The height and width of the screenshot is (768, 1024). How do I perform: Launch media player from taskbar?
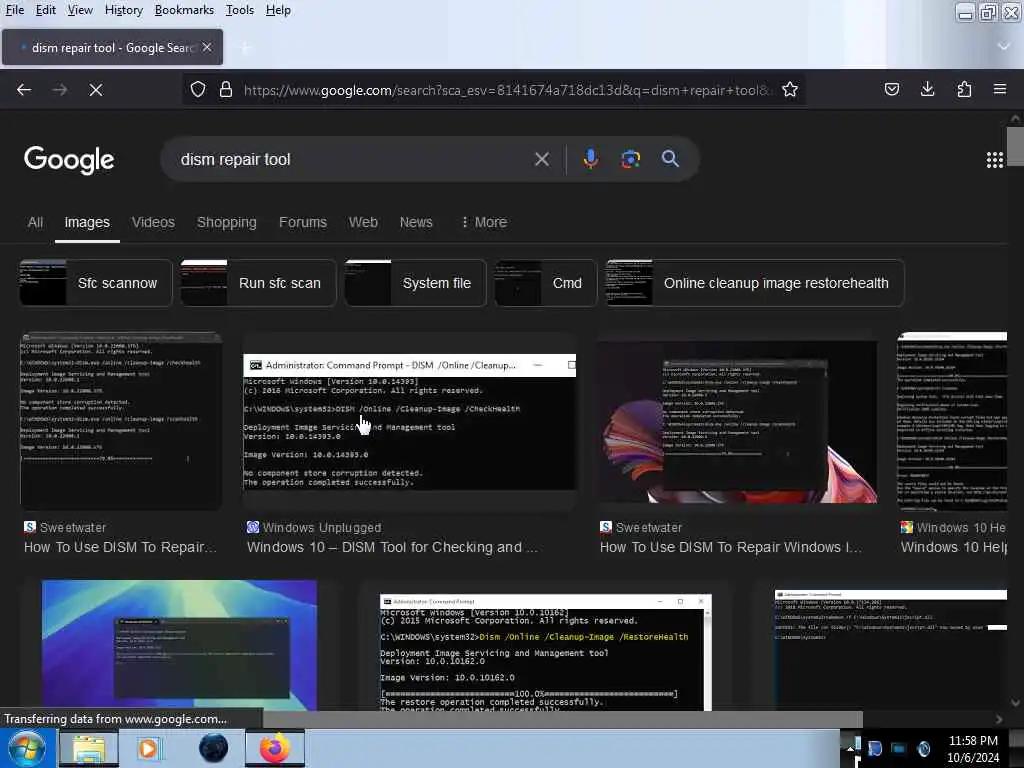150,748
